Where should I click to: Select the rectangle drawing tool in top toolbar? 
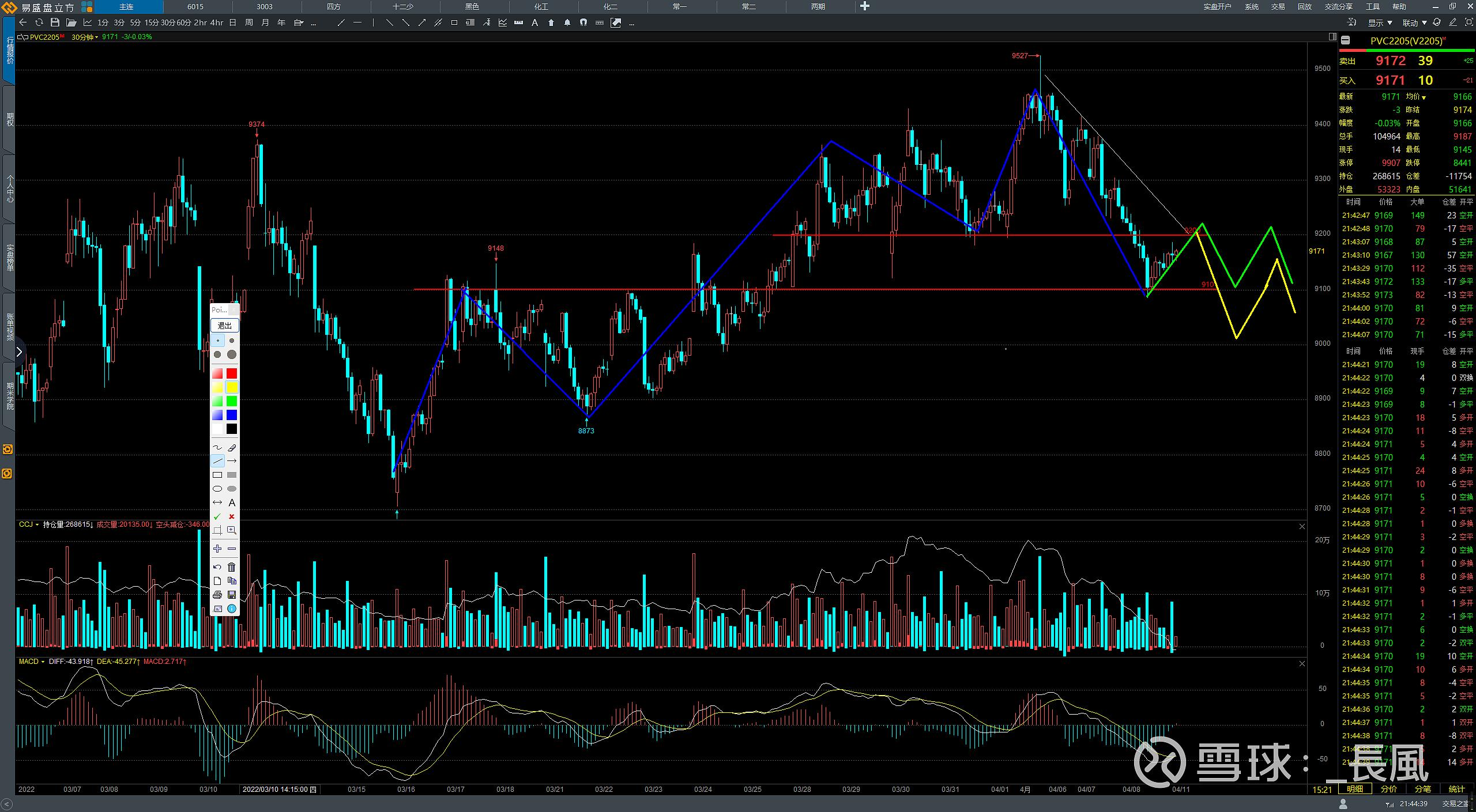454,23
